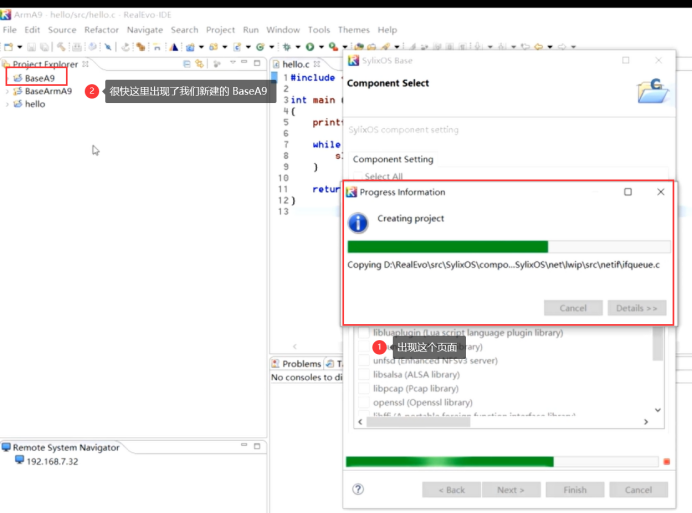This screenshot has height=513, width=692.
Task: Open the File menu
Action: coord(10,30)
